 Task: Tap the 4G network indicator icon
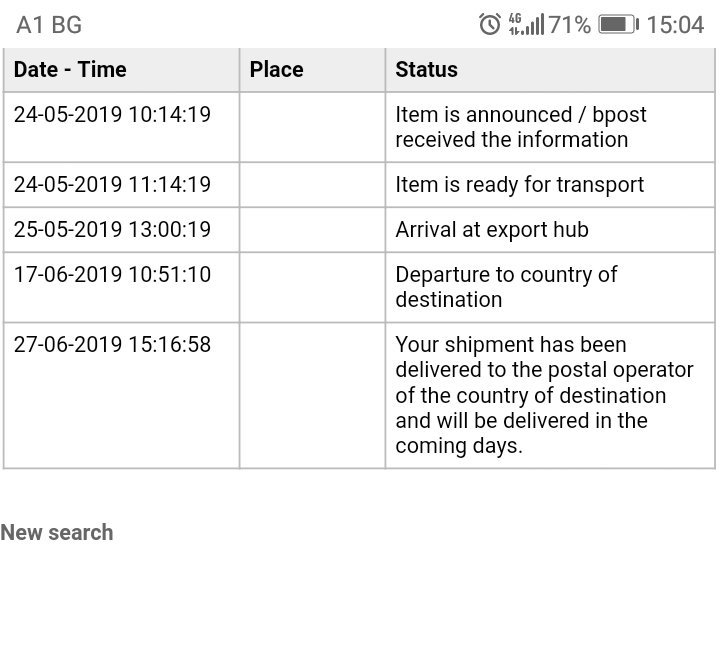click(516, 24)
